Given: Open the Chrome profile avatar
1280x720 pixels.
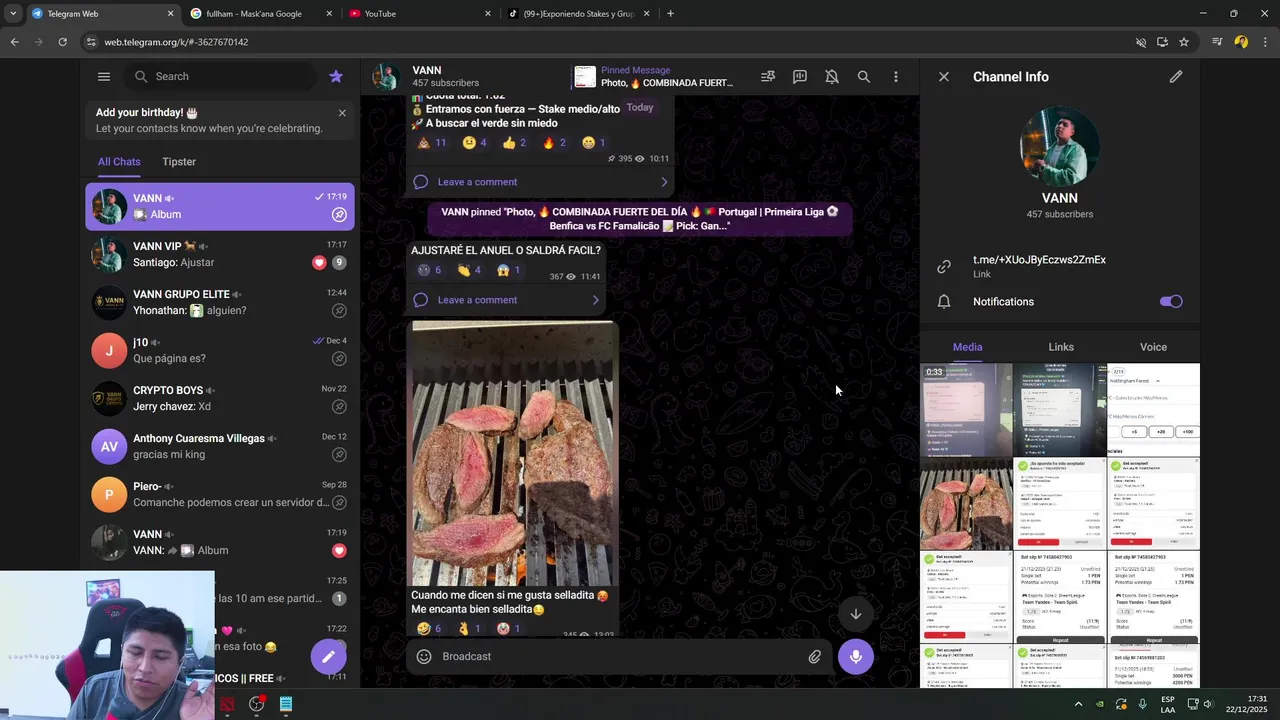Looking at the screenshot, I should pos(1241,42).
